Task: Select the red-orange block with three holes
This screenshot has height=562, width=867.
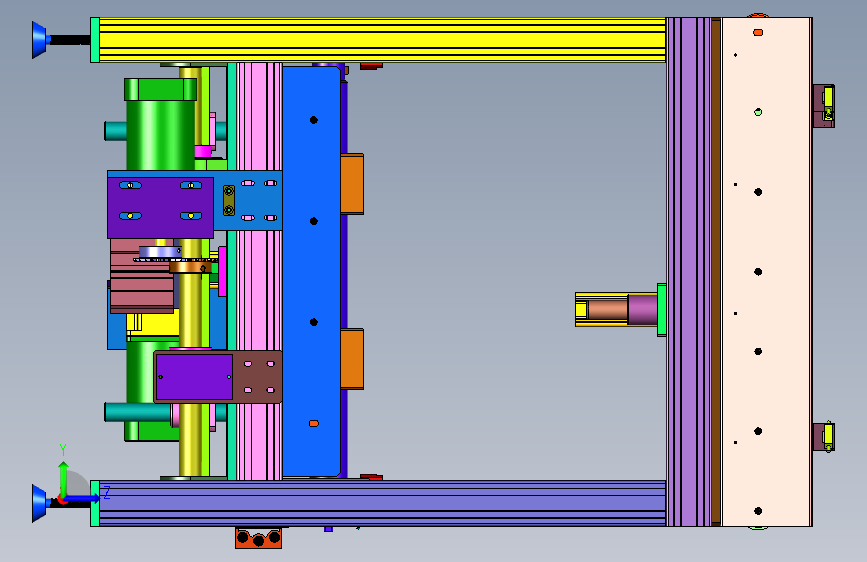Action: (x=258, y=538)
